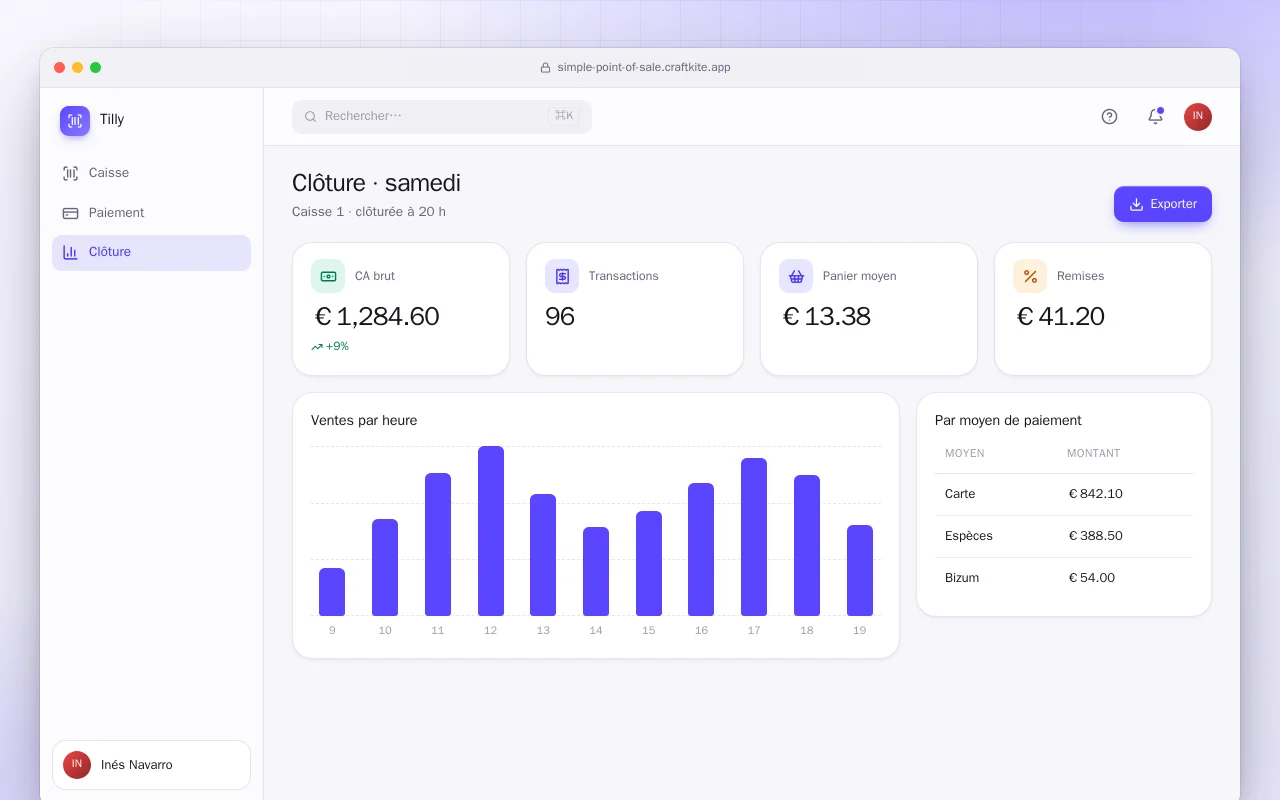Click the Remises percent icon
The image size is (1280, 800).
click(1030, 276)
